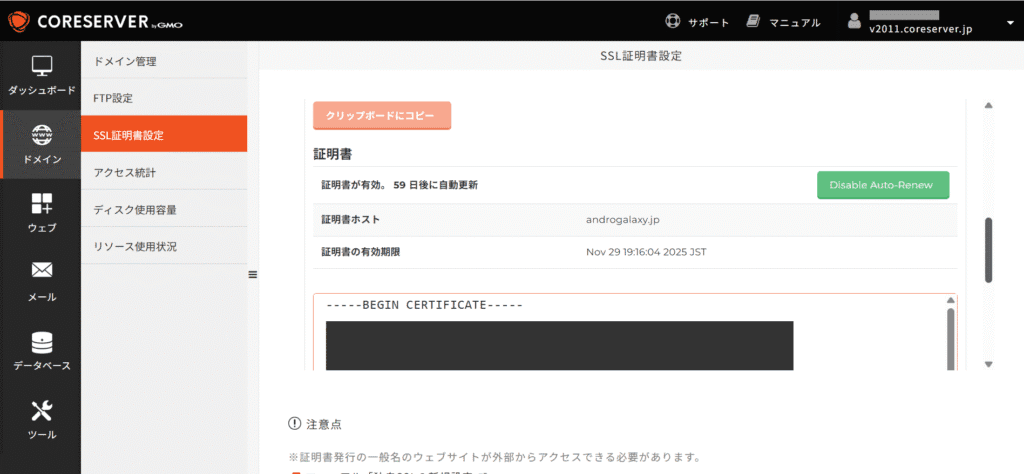1024x474 pixels.
Task: Select the Domain globe icon
Action: click(42, 134)
